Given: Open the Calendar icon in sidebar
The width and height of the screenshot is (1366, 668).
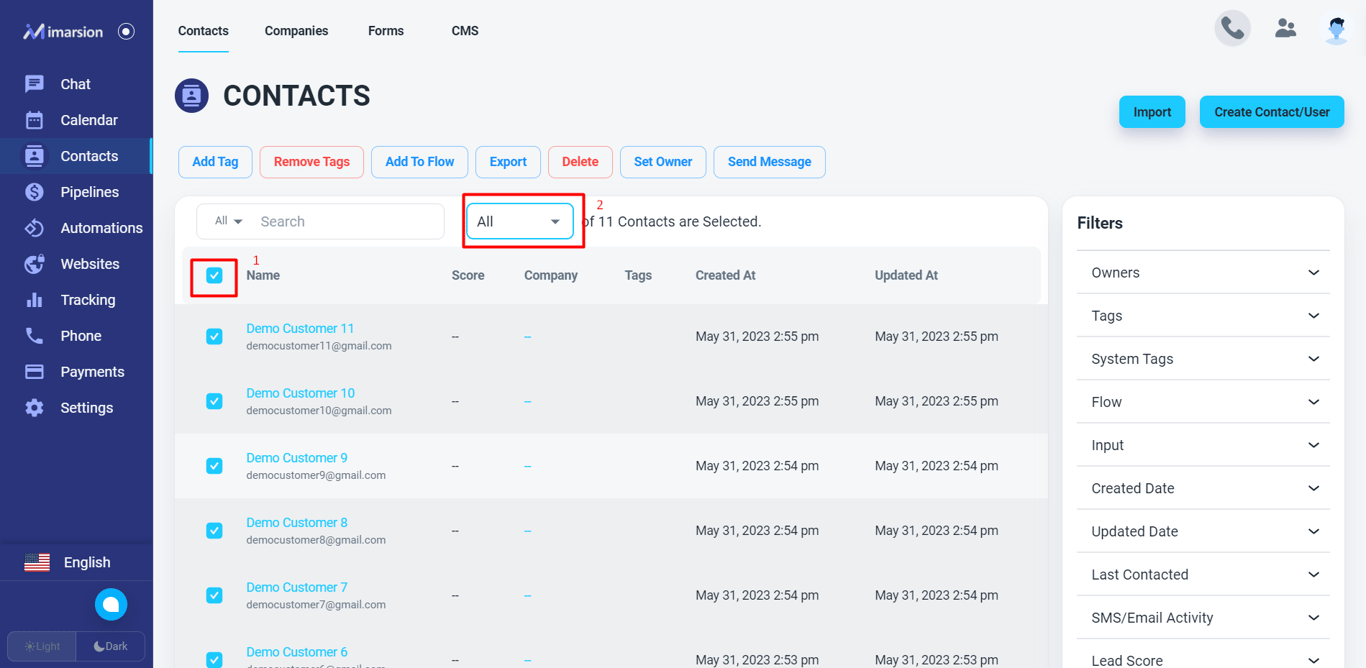Looking at the screenshot, I should 34,120.
